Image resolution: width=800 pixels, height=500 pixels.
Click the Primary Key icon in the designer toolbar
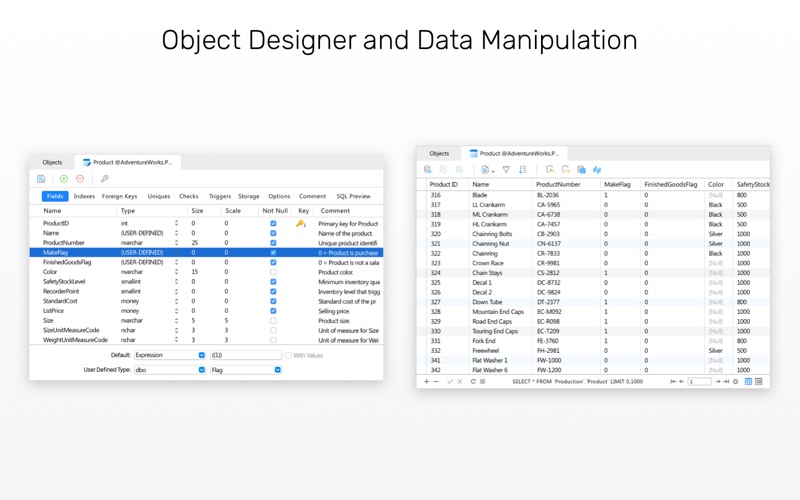(x=105, y=179)
